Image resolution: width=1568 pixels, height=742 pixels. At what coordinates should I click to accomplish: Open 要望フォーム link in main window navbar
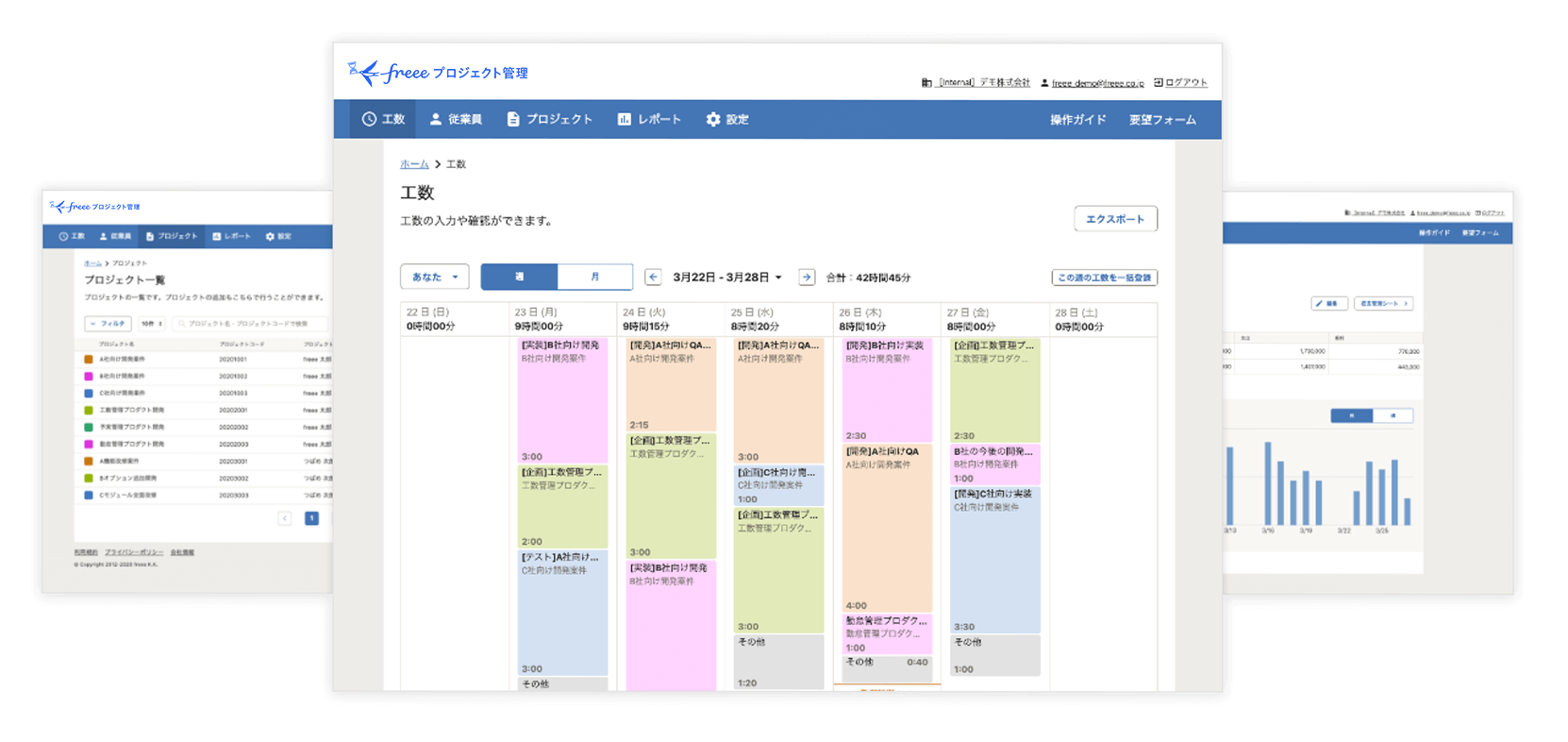click(1162, 120)
